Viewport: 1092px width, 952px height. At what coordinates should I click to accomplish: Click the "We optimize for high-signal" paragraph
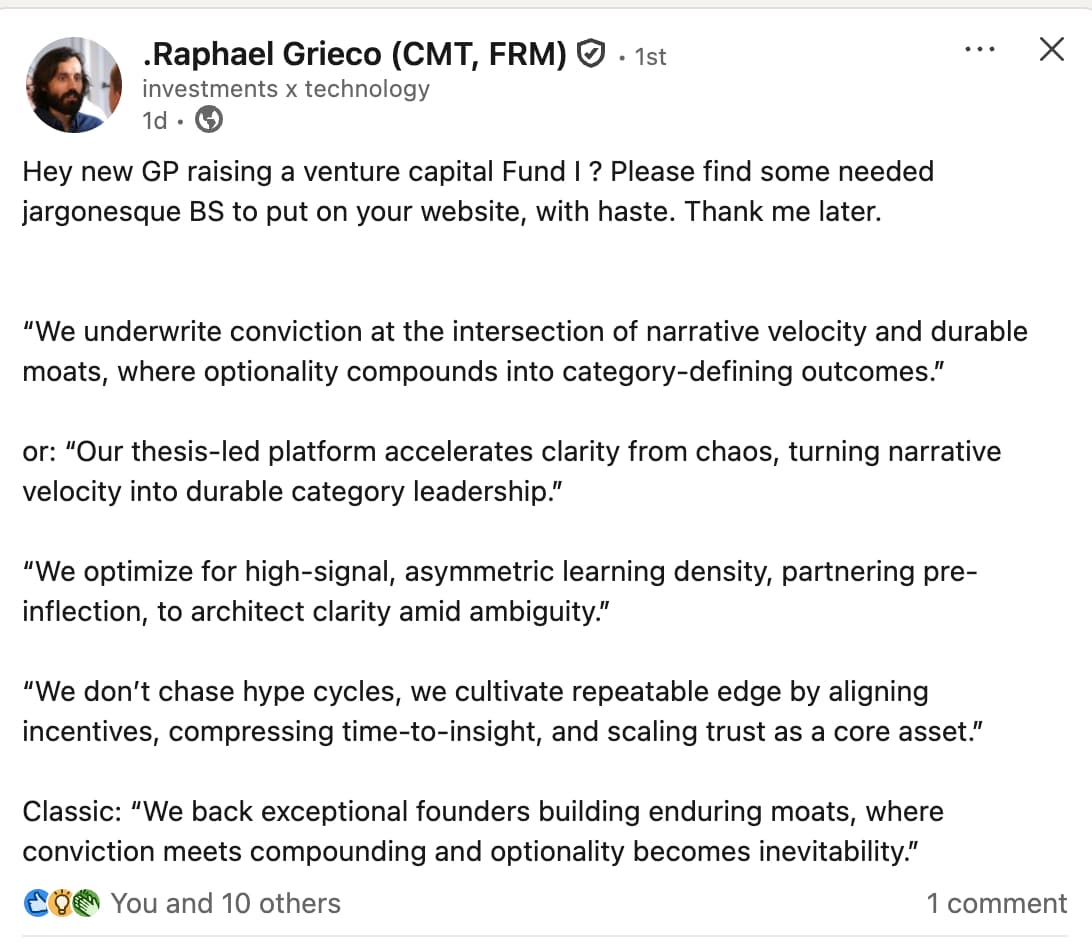click(500, 592)
